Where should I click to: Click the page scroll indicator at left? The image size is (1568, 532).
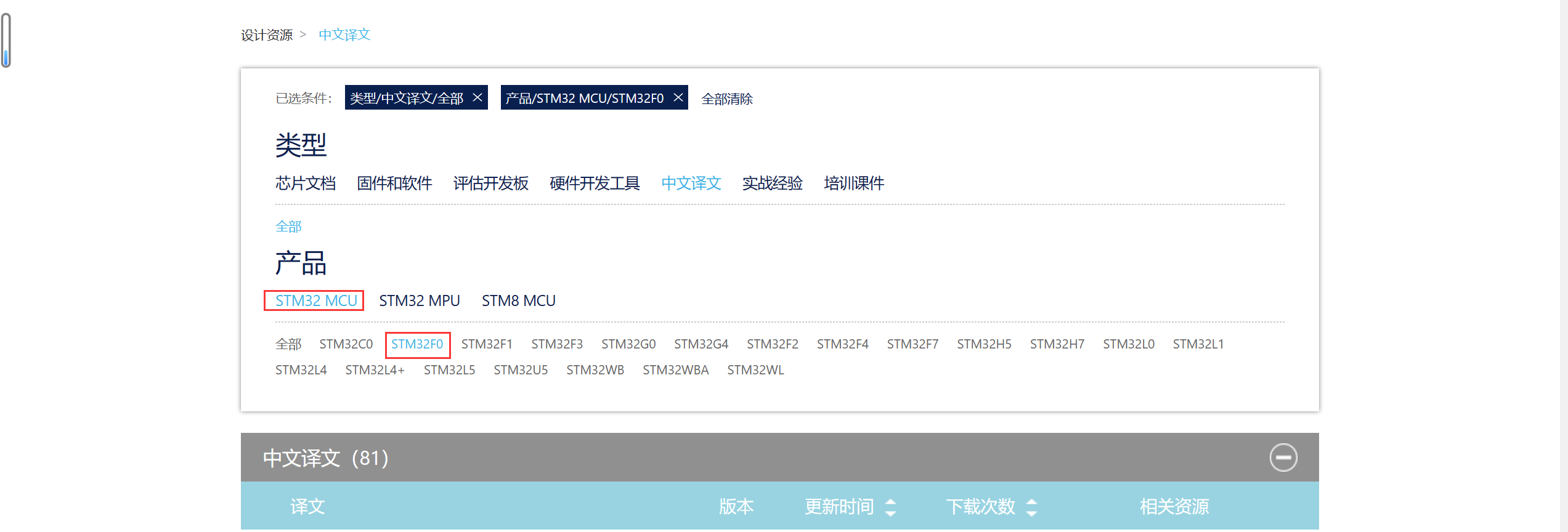coord(6,41)
